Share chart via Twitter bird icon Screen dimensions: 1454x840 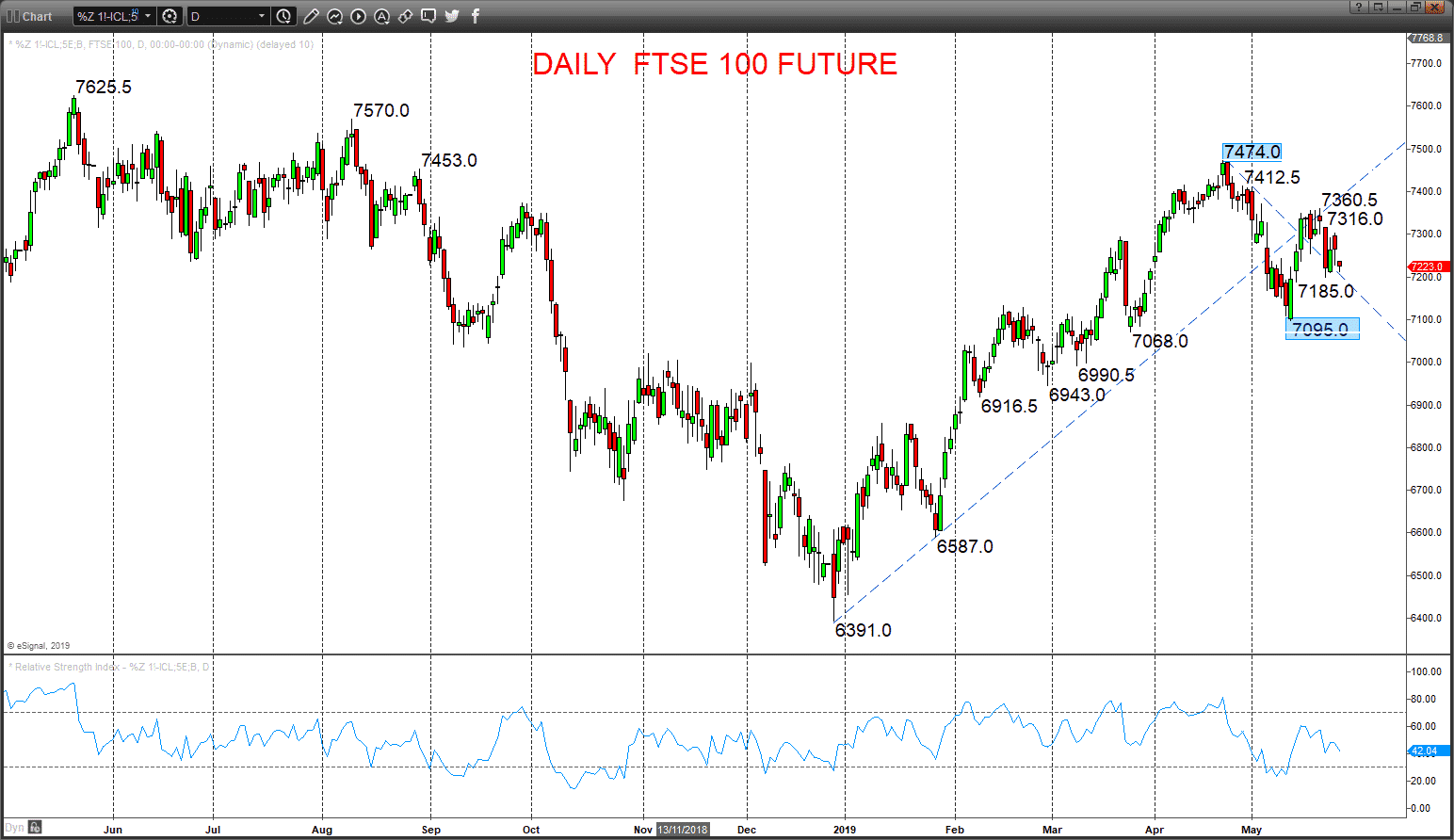pos(452,16)
